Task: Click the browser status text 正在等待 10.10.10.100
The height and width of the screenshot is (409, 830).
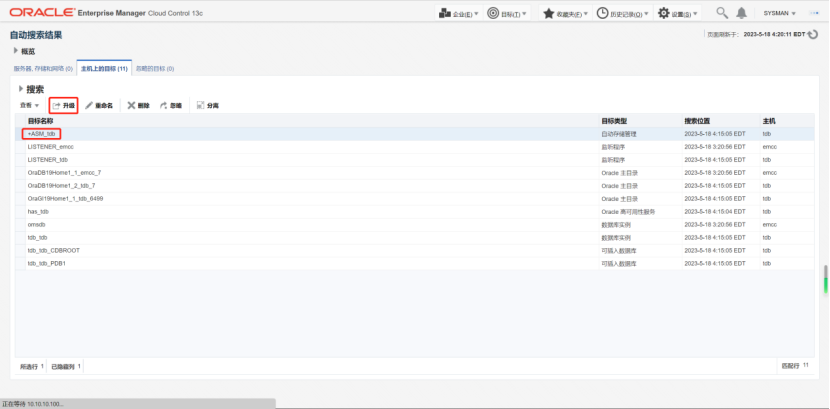Action: point(33,404)
